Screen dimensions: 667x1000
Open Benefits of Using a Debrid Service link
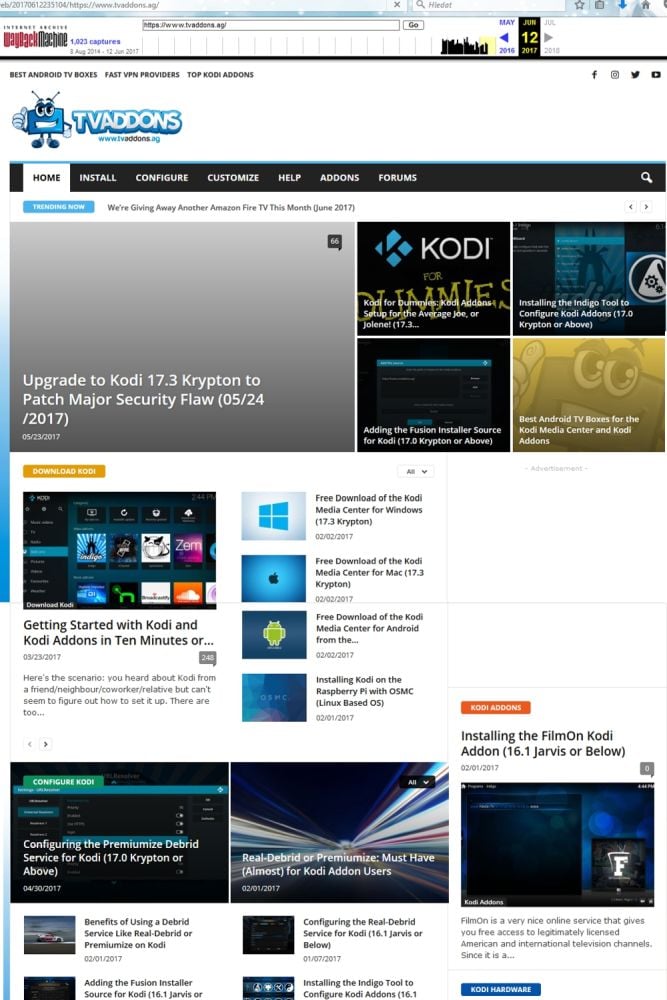click(138, 933)
